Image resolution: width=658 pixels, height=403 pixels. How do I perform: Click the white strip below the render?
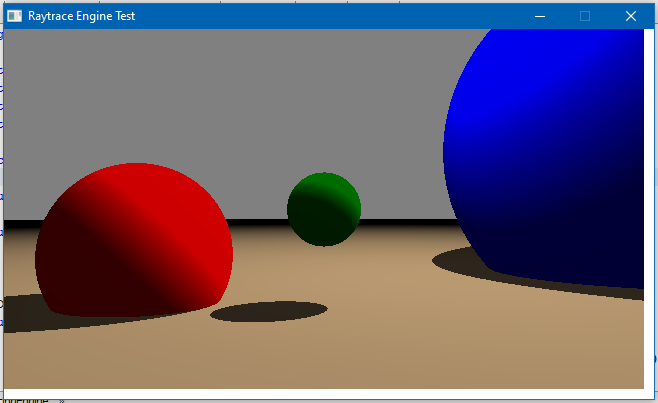(x=320, y=393)
